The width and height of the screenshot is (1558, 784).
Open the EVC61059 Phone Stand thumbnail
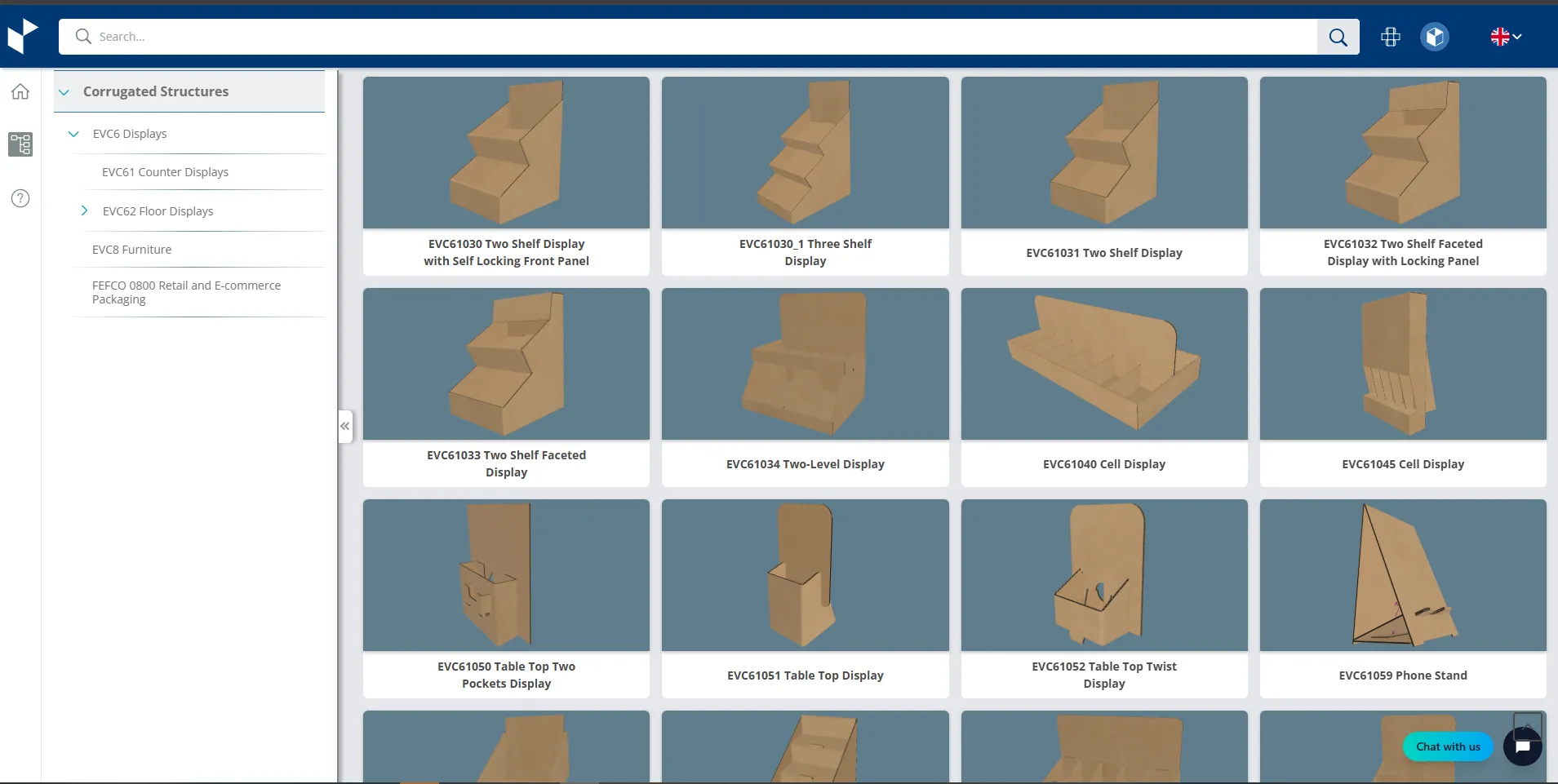pos(1403,575)
